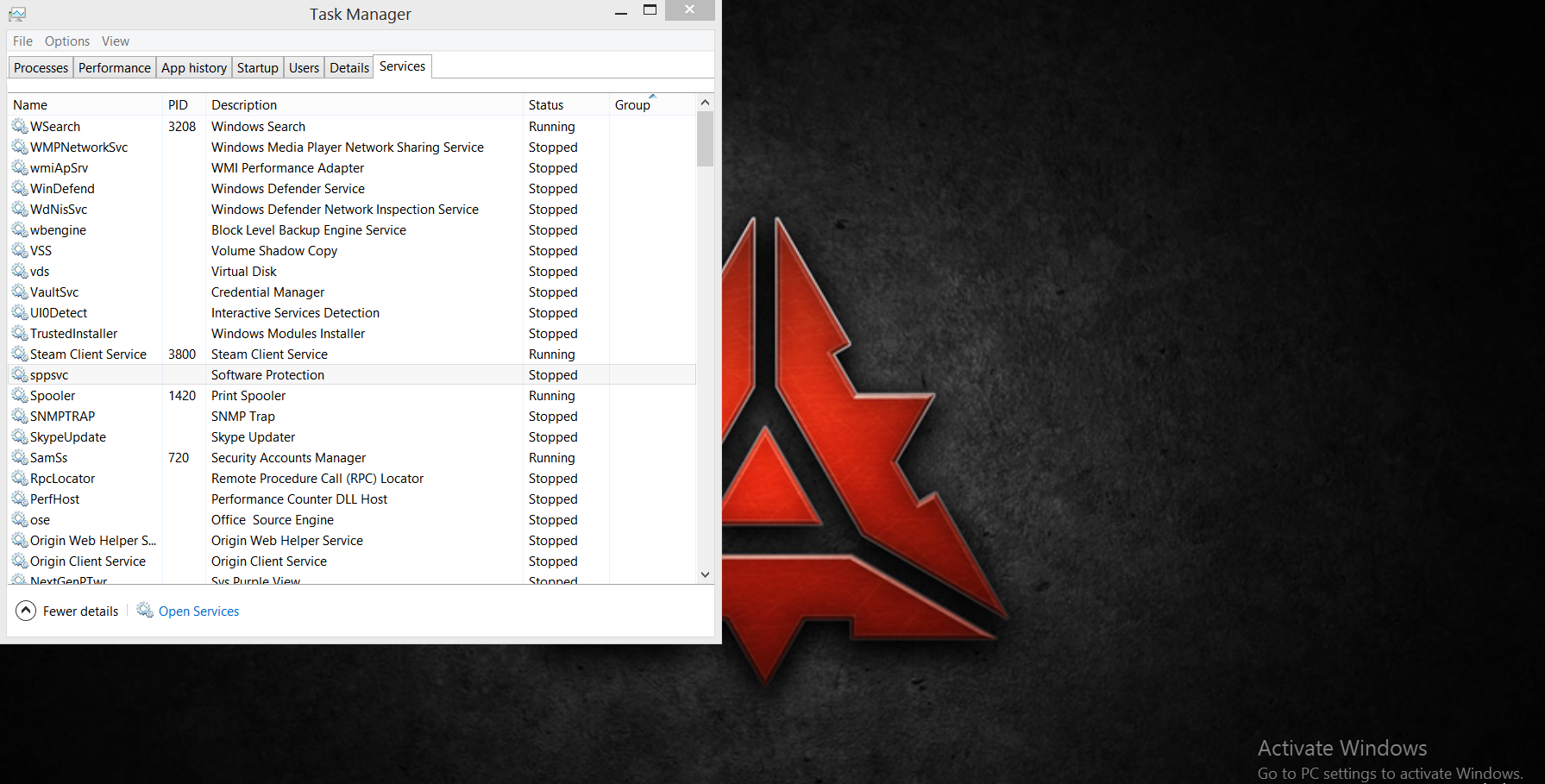Select the Security Accounts Manager row description
Image resolution: width=1545 pixels, height=784 pixels.
(x=288, y=458)
